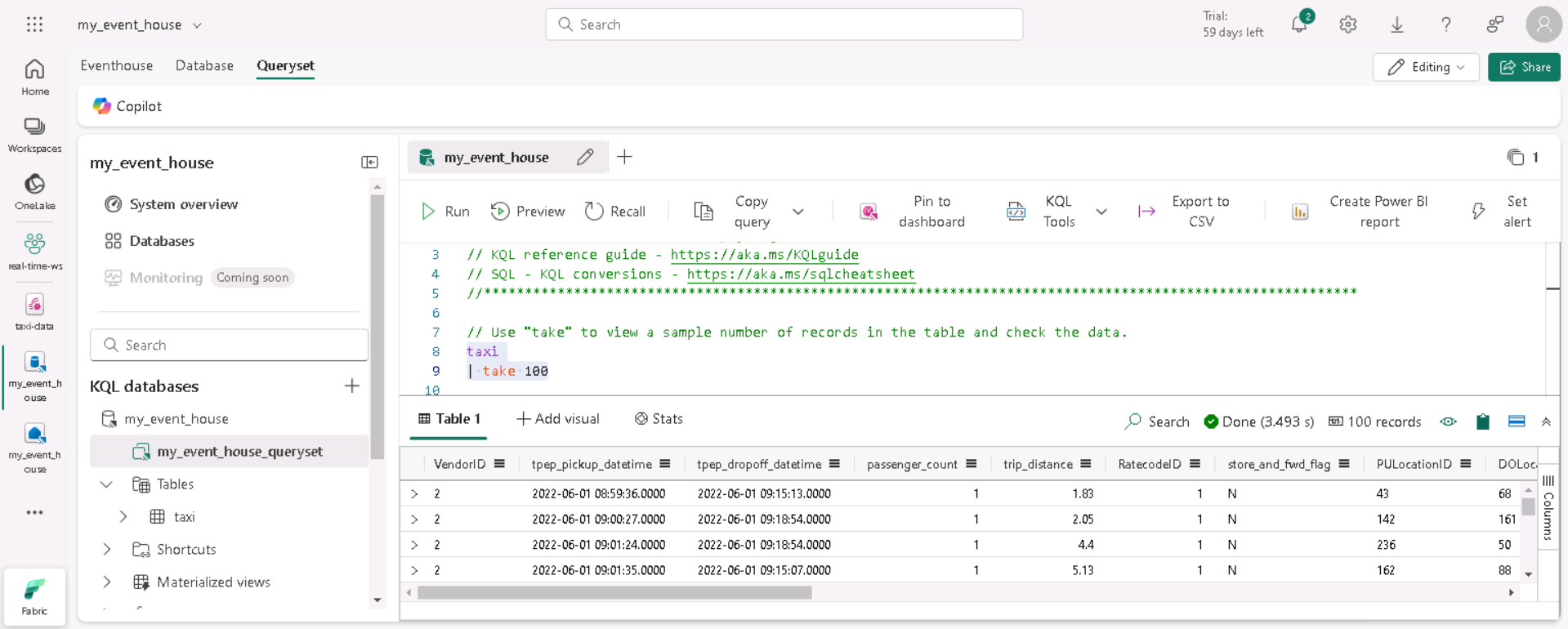Open the Stats tab
1568x629 pixels.
tap(659, 419)
